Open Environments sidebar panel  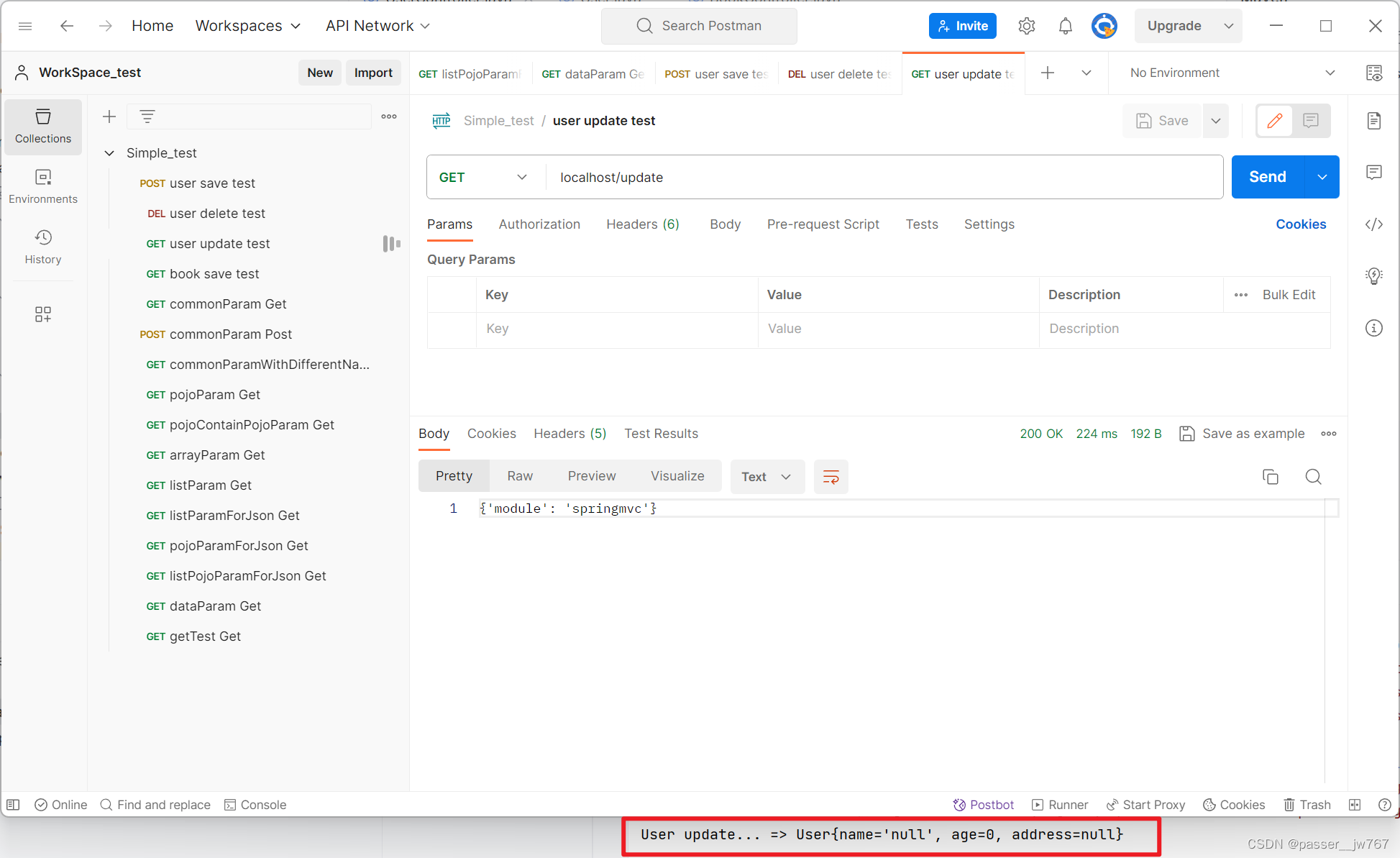click(43, 187)
